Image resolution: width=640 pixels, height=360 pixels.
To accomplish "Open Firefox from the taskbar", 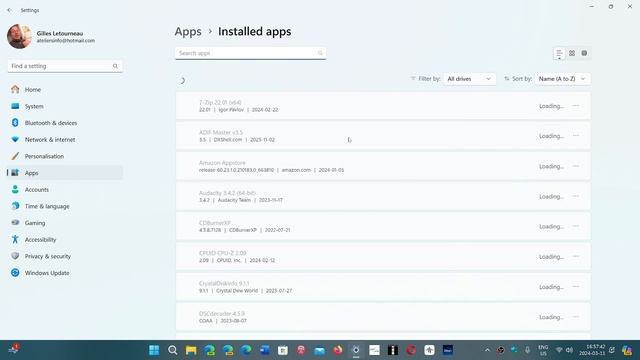I will (338, 350).
